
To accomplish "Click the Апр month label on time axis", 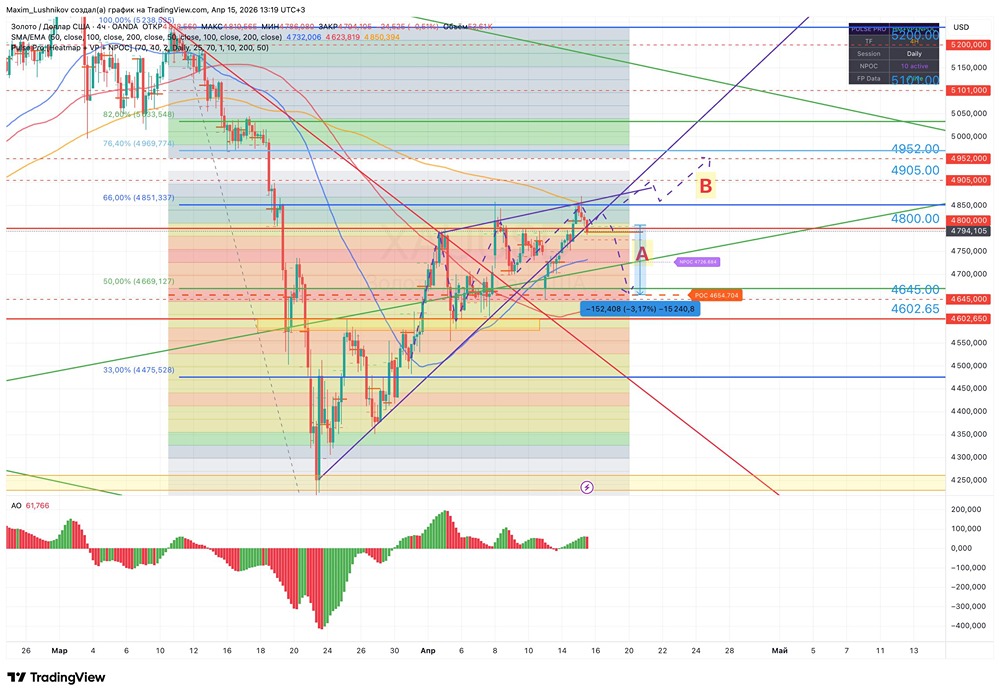I will coord(428,651).
